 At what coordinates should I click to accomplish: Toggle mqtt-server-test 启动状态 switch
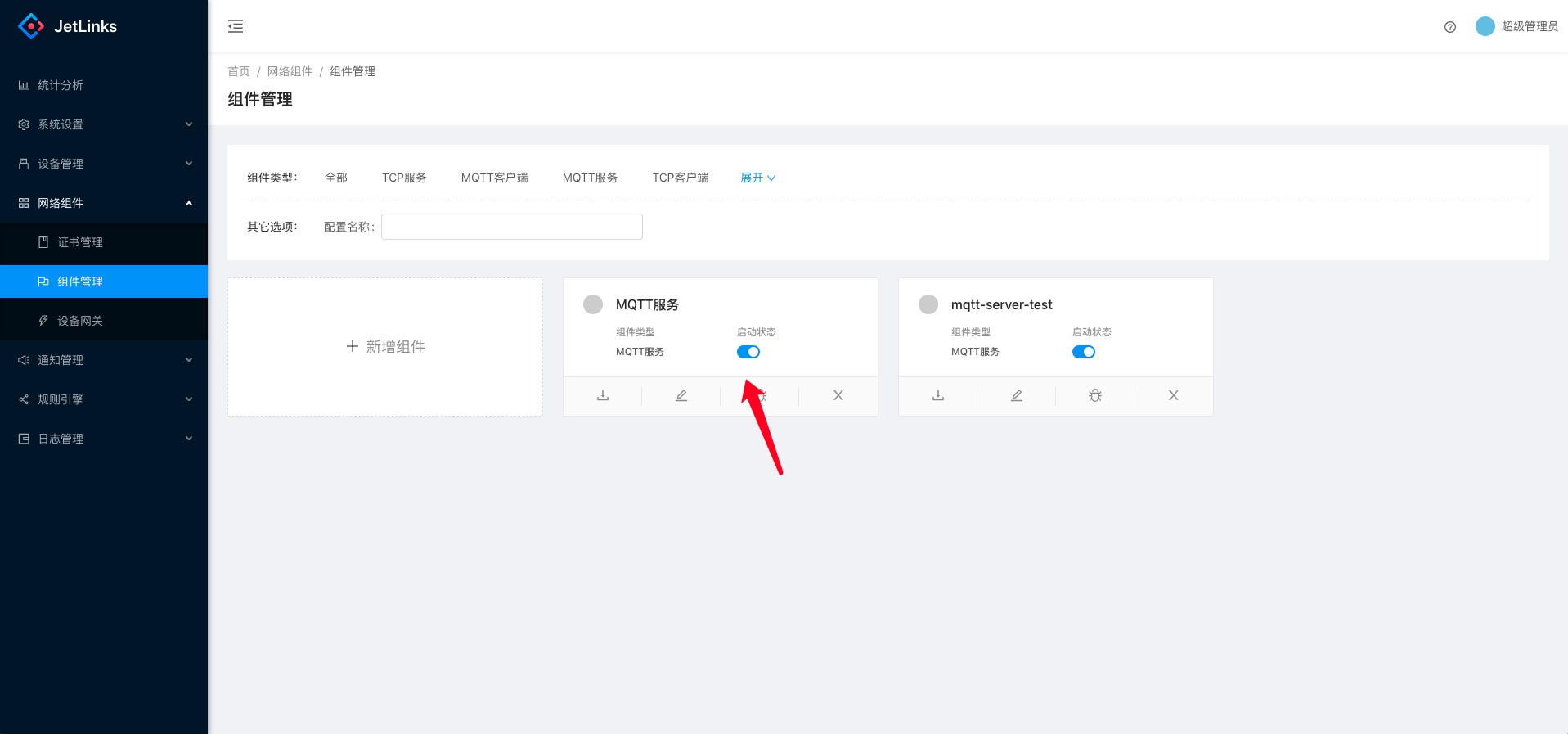[x=1084, y=352]
